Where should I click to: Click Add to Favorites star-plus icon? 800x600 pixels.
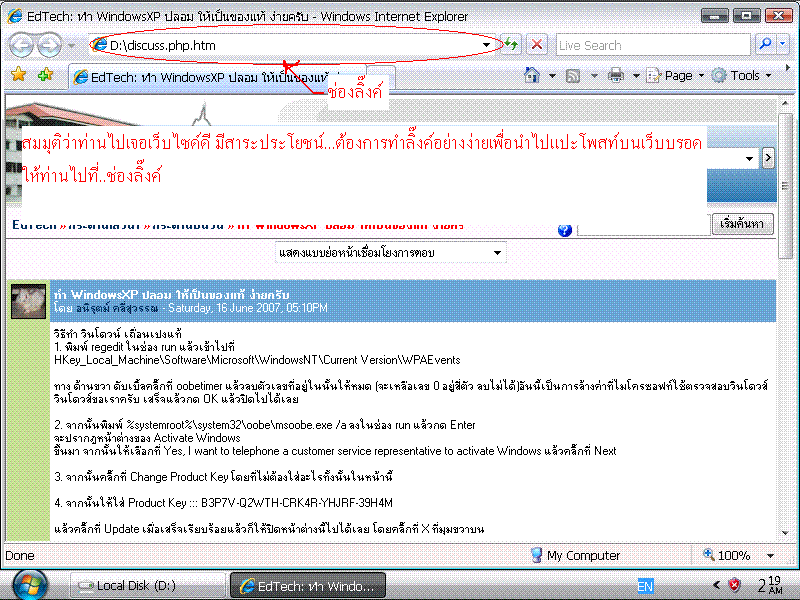[x=45, y=74]
